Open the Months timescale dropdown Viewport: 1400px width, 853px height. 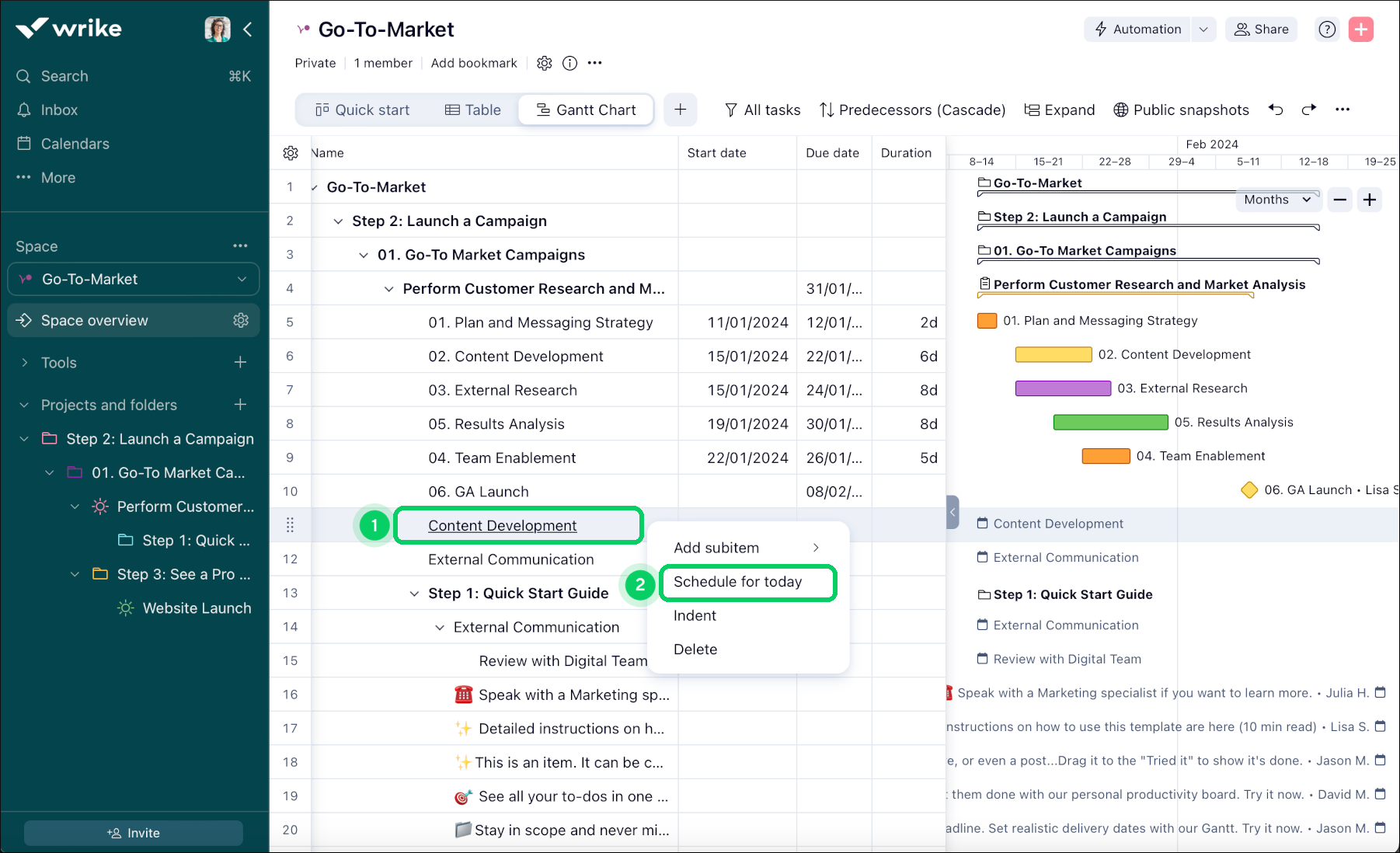(1276, 200)
